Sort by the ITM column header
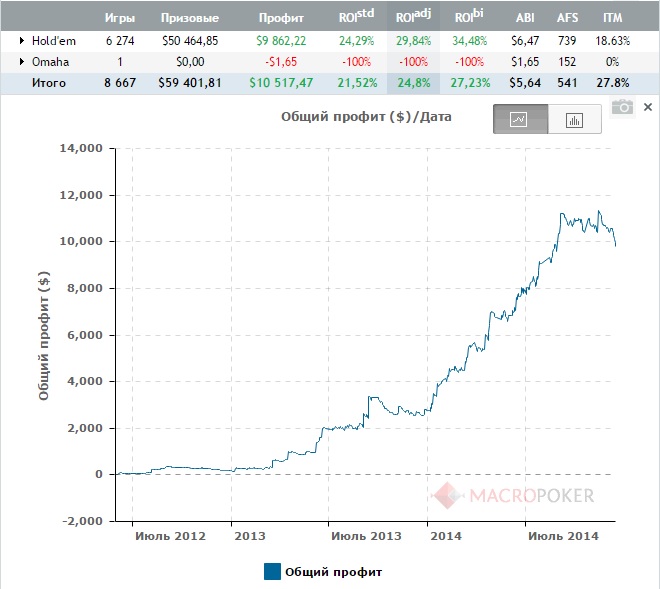Image resolution: width=660 pixels, height=589 pixels. tap(615, 18)
